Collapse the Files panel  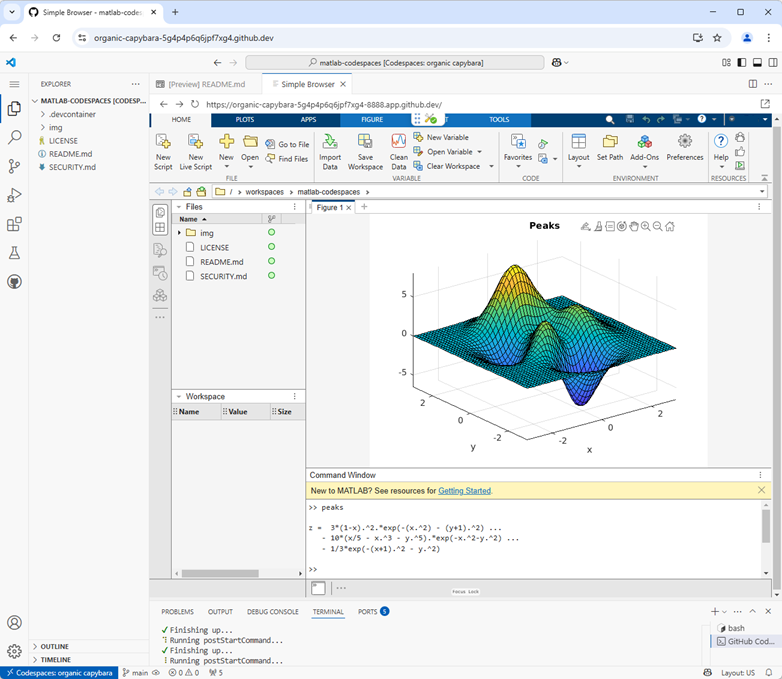(178, 206)
